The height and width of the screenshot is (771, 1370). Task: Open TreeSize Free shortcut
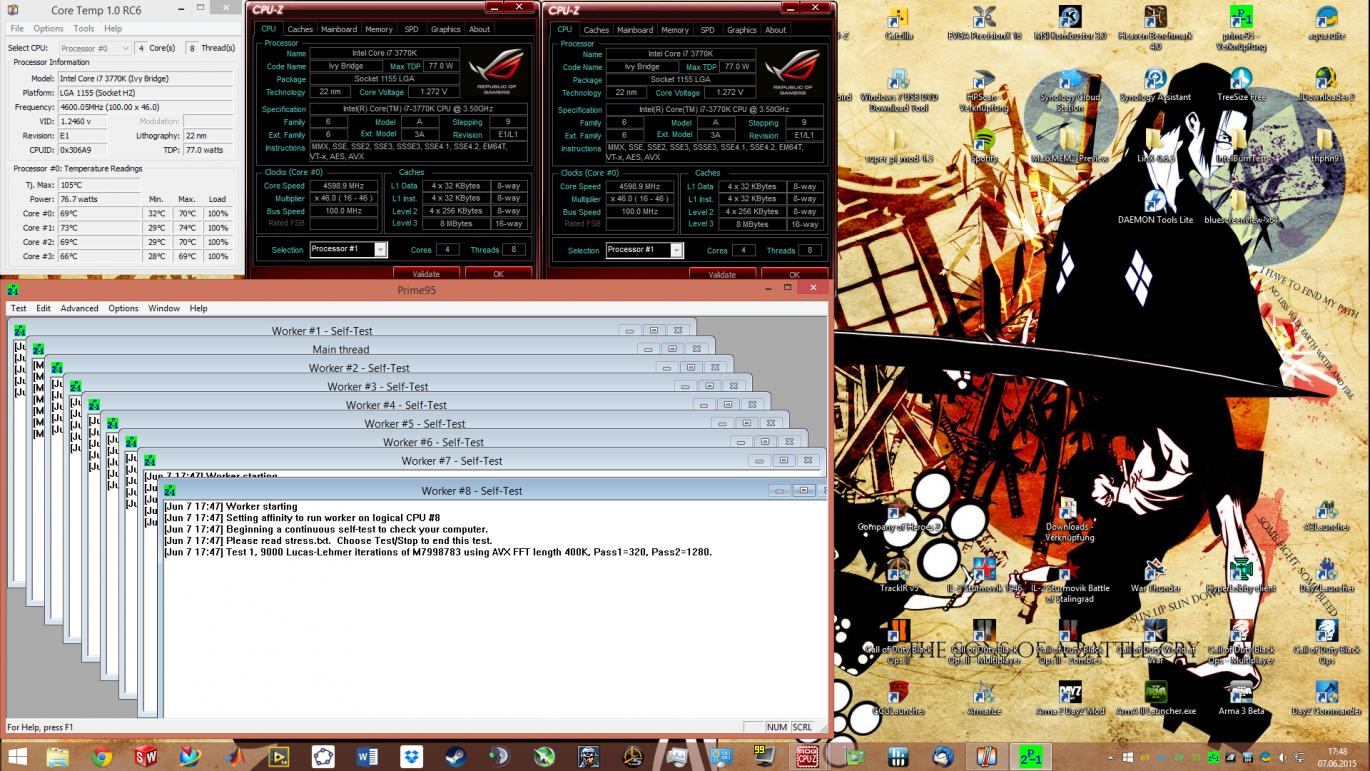pyautogui.click(x=1241, y=85)
